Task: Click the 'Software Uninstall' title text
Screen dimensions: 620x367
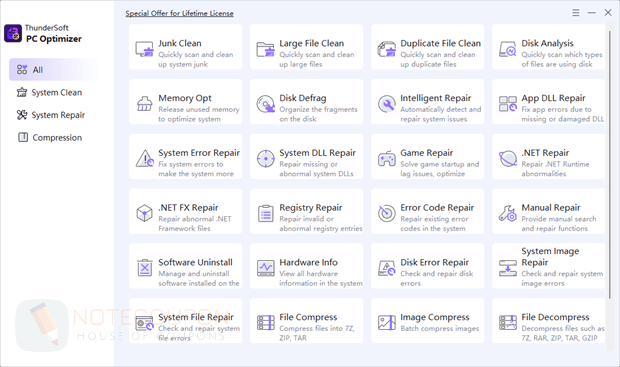Action: [195, 262]
